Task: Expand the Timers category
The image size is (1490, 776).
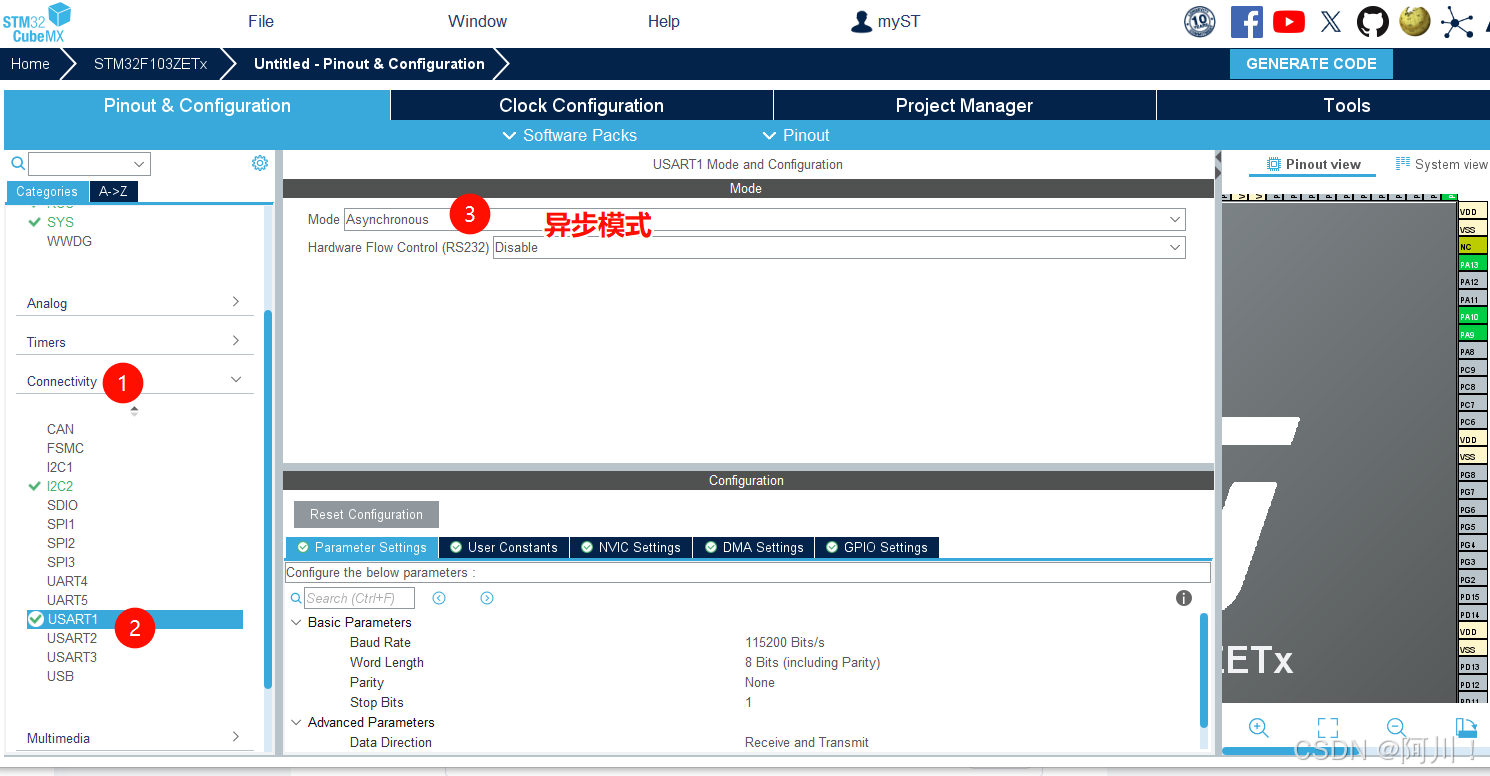Action: click(134, 342)
